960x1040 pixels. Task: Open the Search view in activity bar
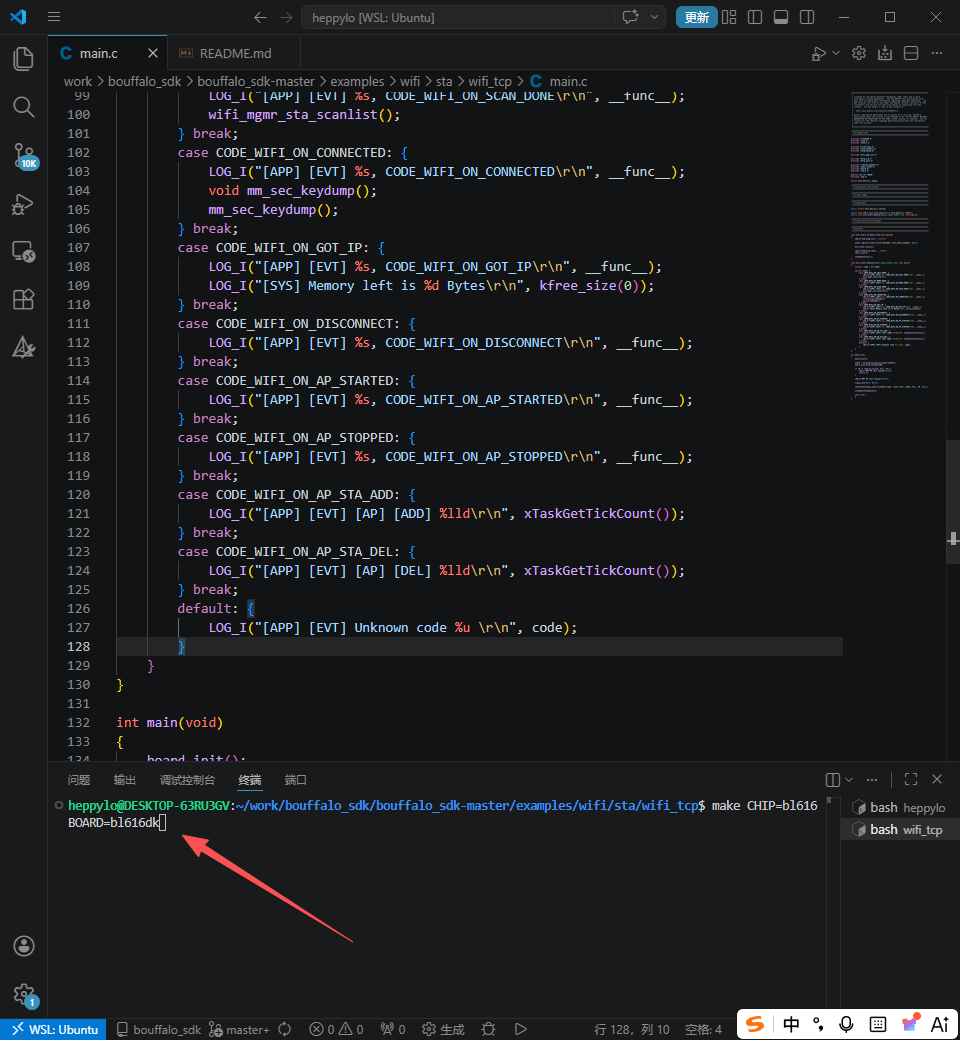click(x=23, y=107)
